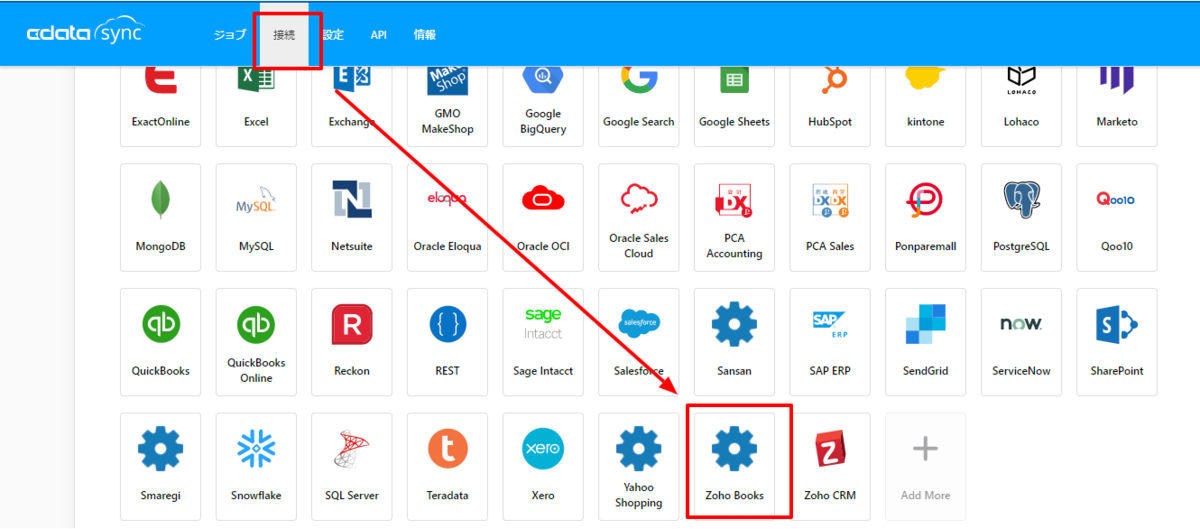Select the SAP ERP connector
Viewport: 1200px width, 529px height.
pyautogui.click(x=830, y=342)
